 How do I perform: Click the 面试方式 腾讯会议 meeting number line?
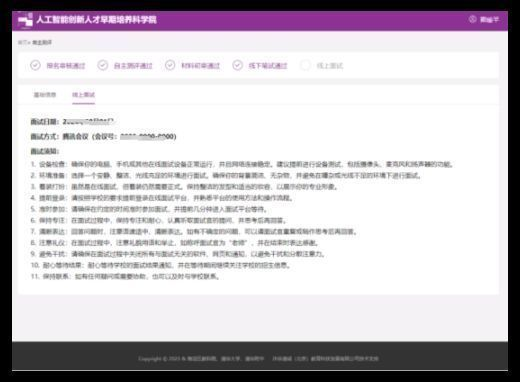point(103,136)
